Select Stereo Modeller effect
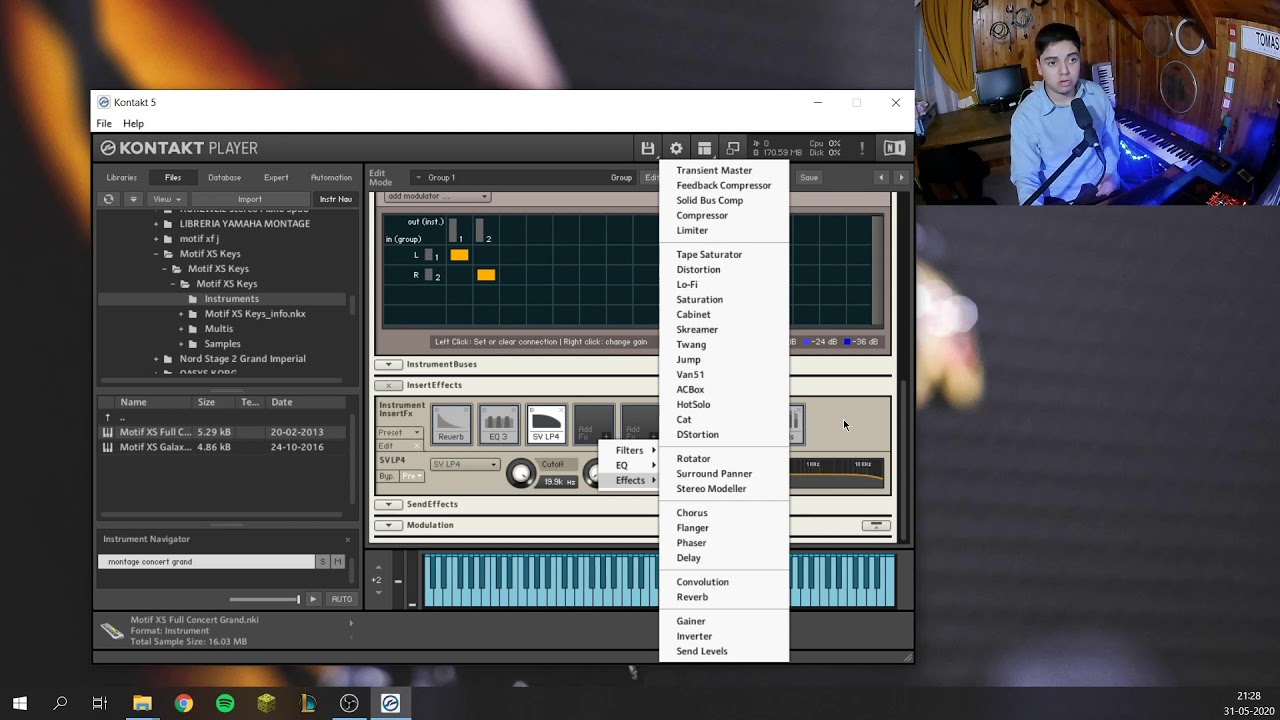This screenshot has width=1280, height=720. 711,489
